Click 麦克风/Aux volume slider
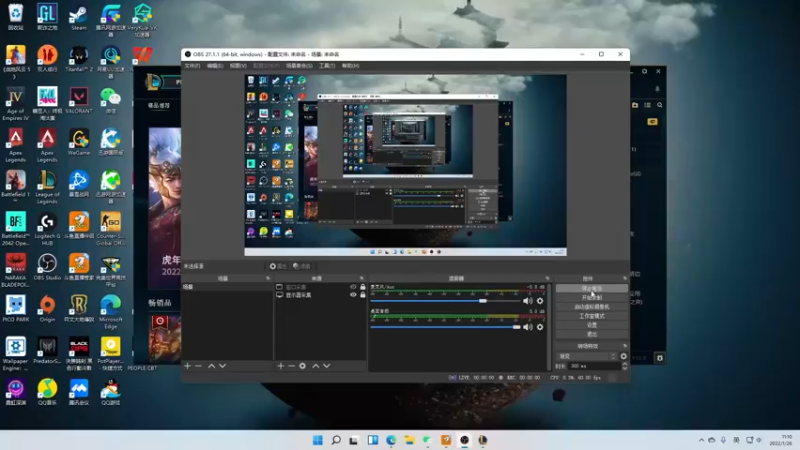The image size is (800, 450). click(445, 301)
